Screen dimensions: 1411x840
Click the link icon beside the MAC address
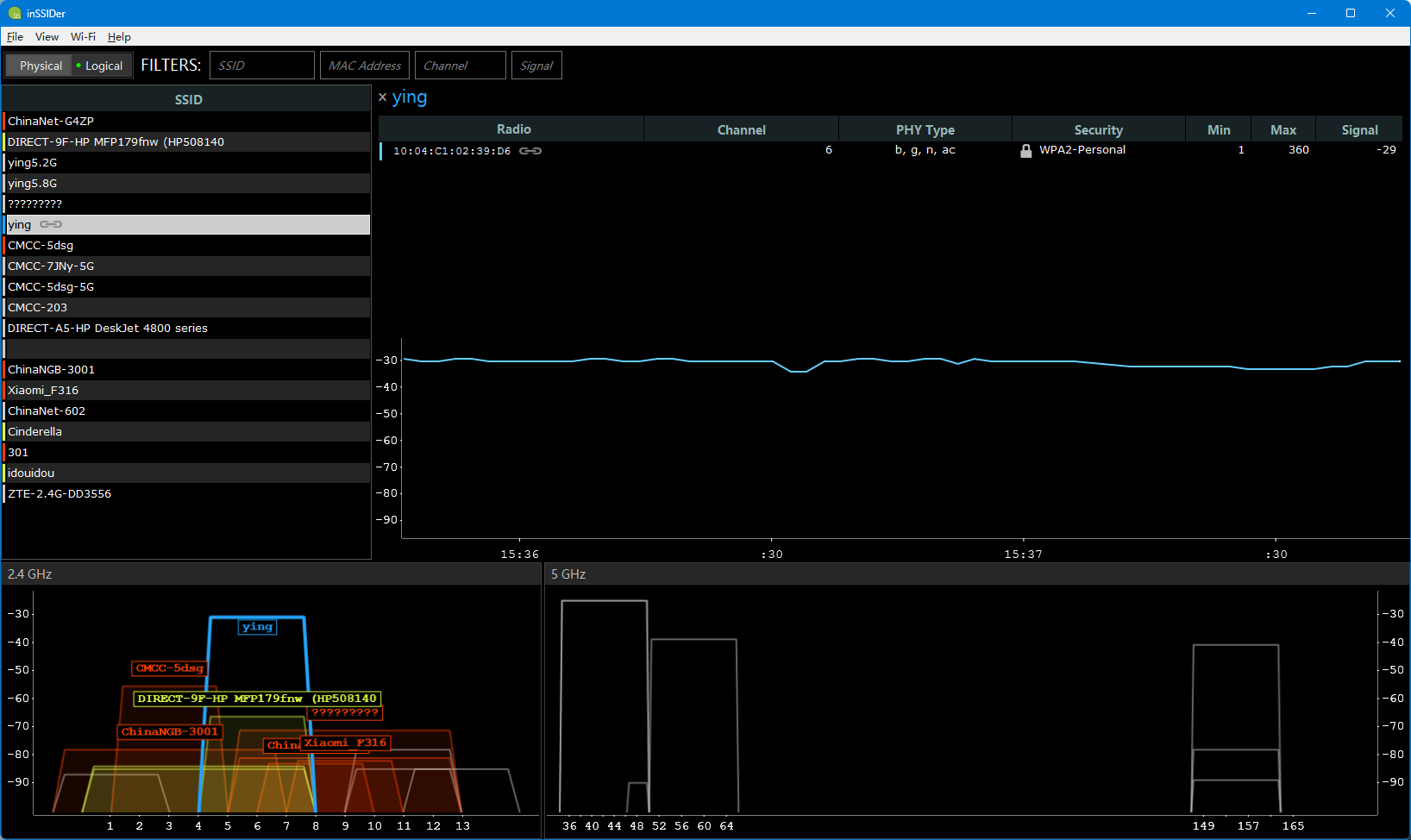tap(530, 151)
